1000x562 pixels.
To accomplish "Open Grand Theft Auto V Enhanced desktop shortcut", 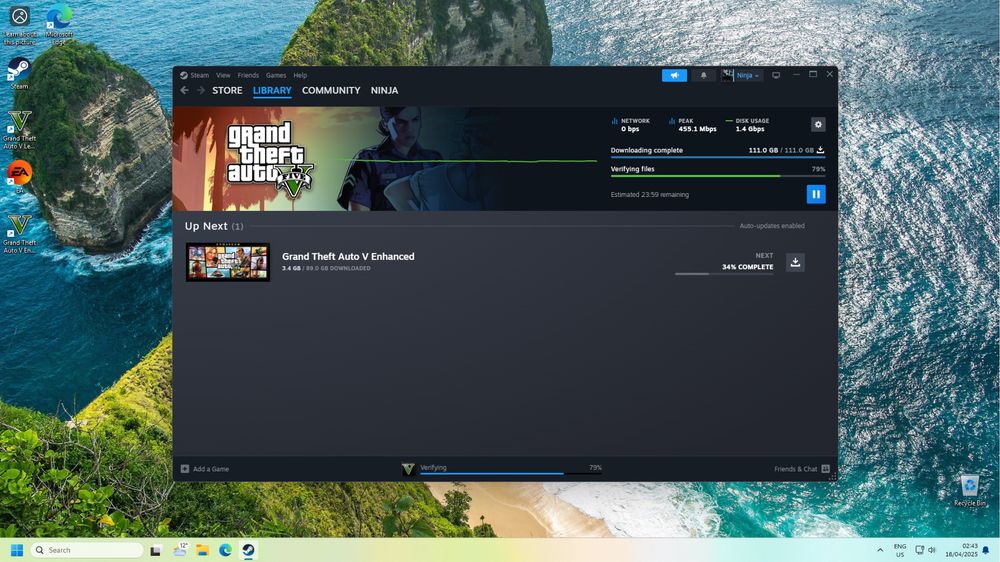I will click(19, 234).
